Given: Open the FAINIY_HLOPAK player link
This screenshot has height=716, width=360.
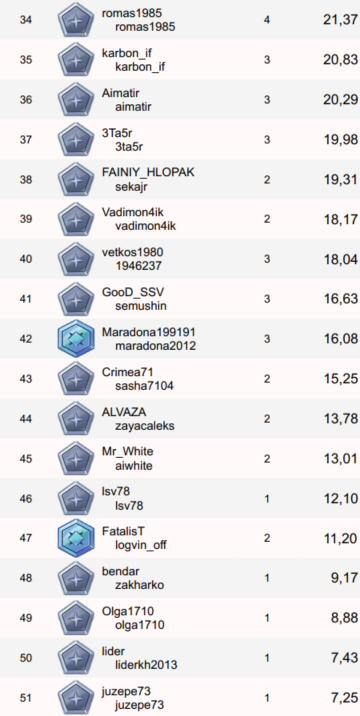Looking at the screenshot, I should 148,173.
